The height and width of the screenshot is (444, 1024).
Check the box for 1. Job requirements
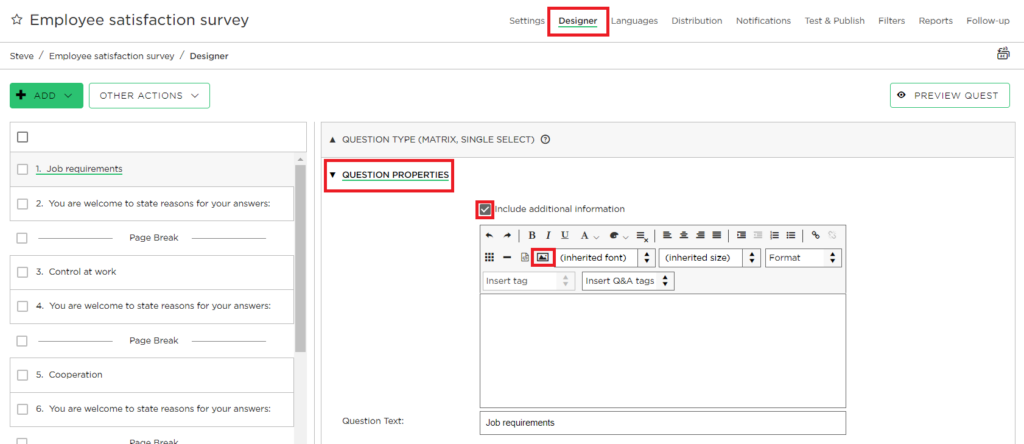(23, 169)
